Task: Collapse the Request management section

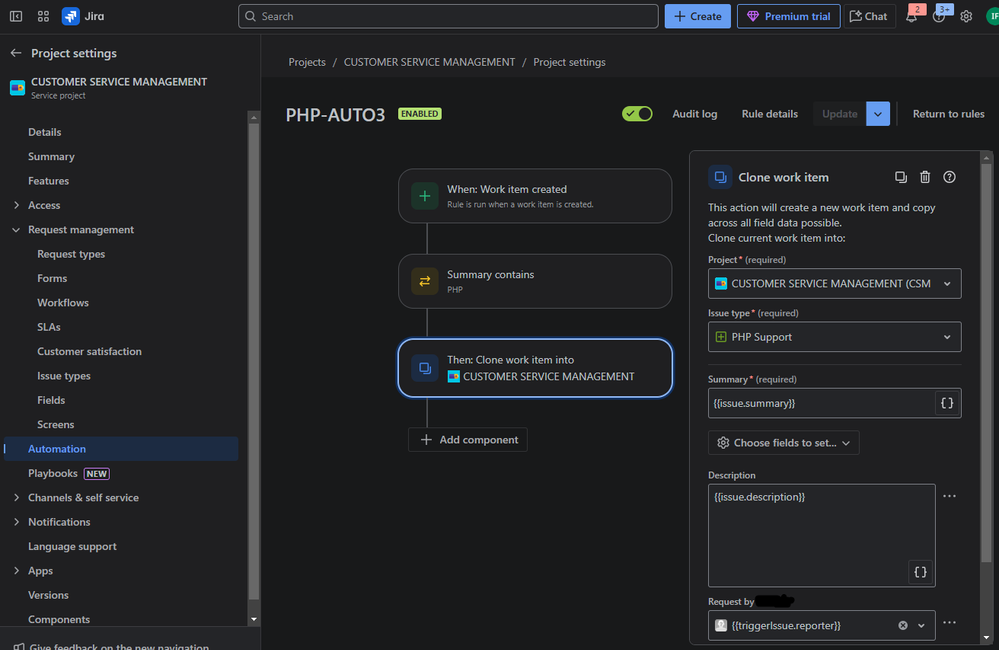Action: [17, 230]
